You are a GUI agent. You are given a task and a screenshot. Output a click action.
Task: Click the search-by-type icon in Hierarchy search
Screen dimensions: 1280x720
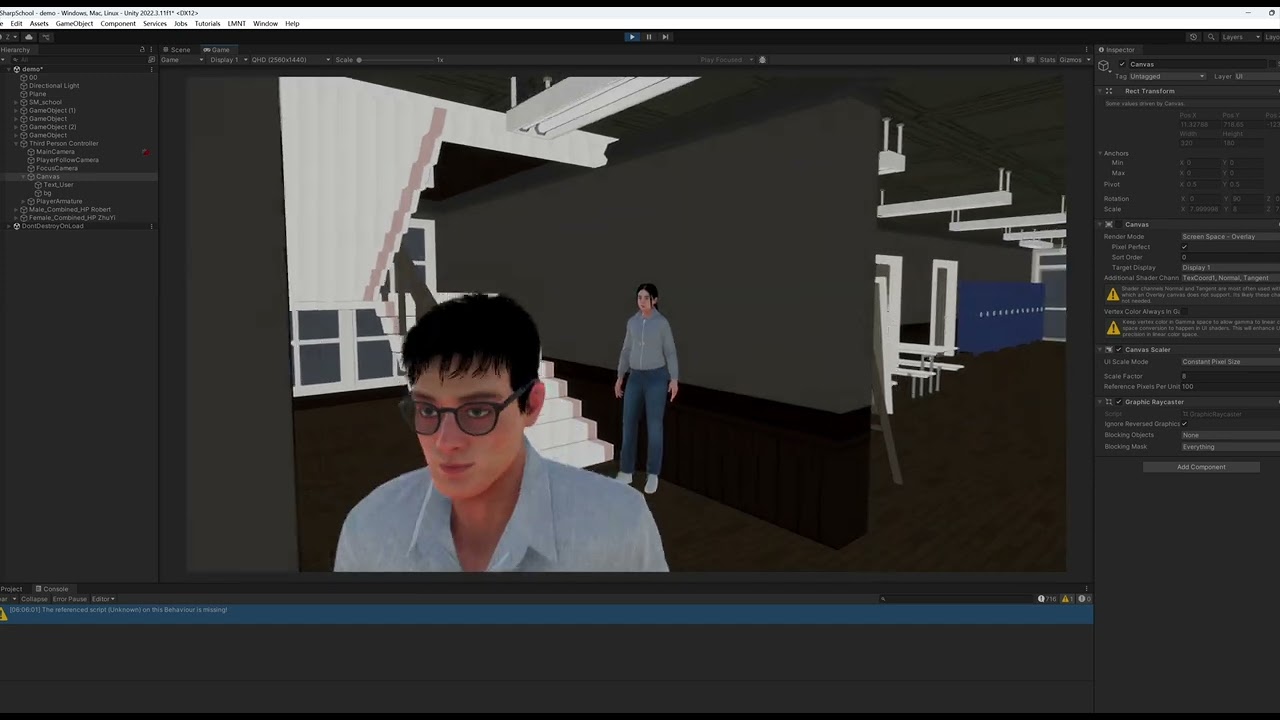151,60
